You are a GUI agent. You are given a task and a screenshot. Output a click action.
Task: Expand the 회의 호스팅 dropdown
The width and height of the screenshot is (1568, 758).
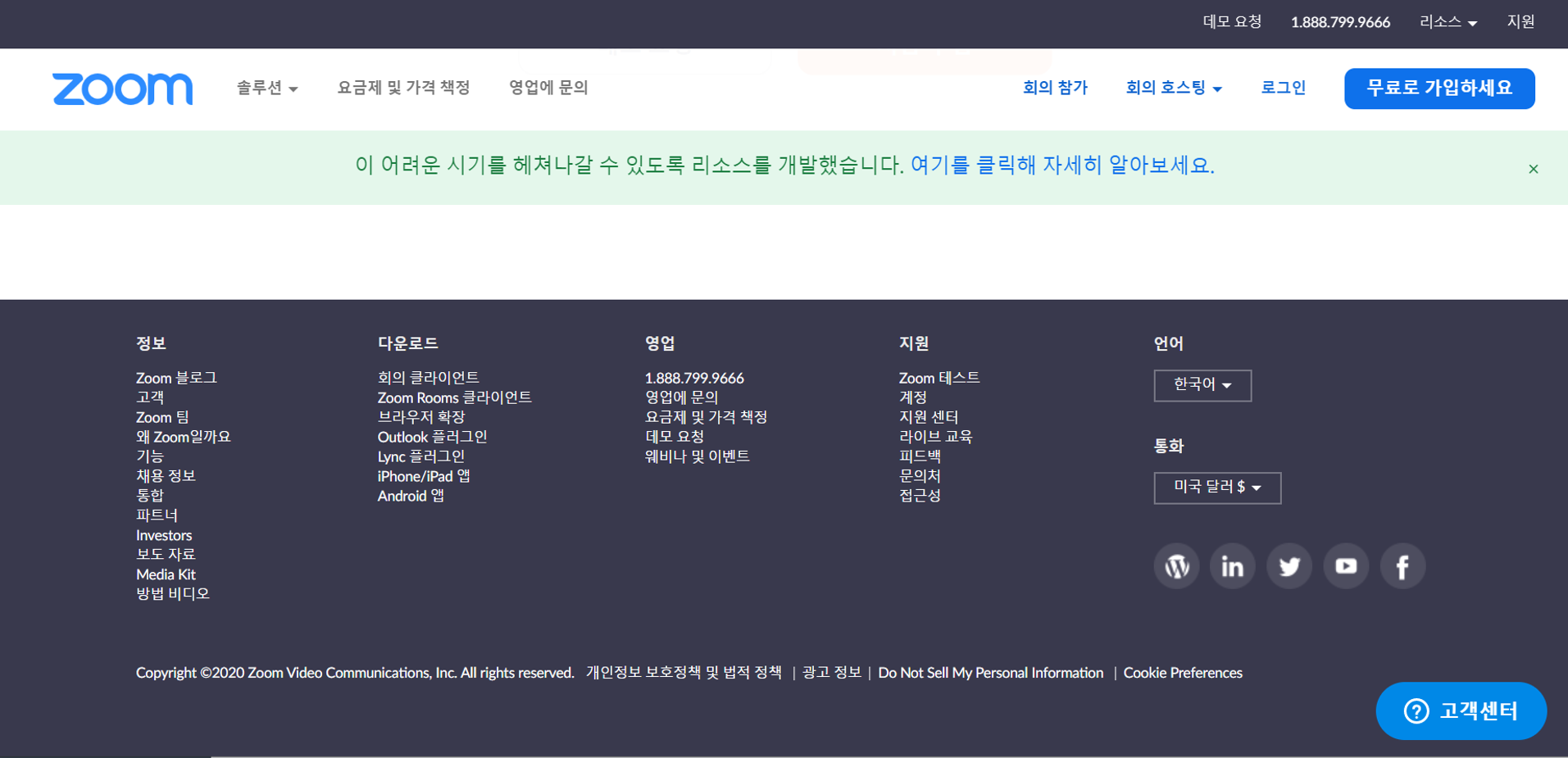pyautogui.click(x=1174, y=88)
